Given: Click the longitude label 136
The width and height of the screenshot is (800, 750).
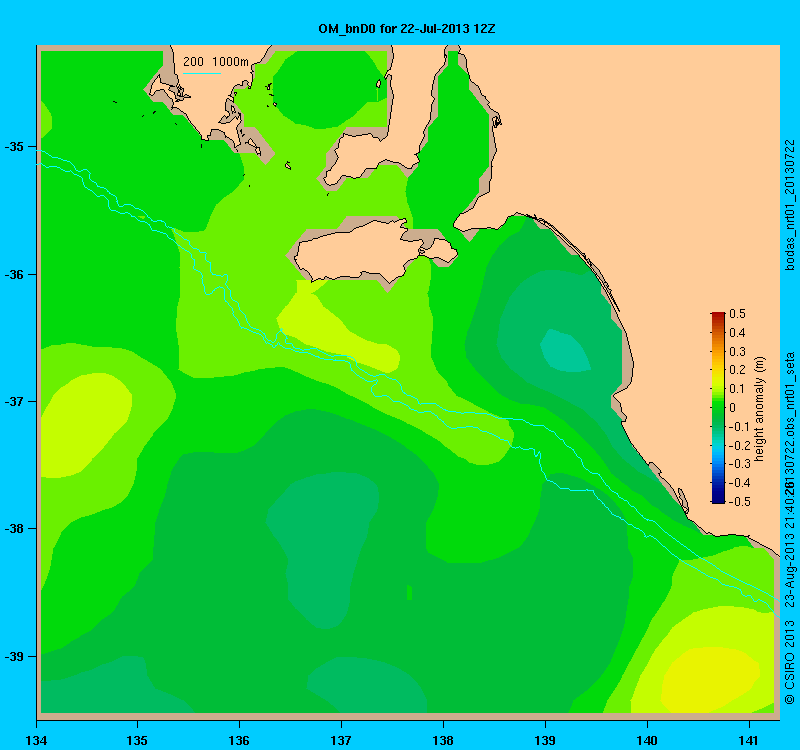Looking at the screenshot, I should pyautogui.click(x=239, y=740).
